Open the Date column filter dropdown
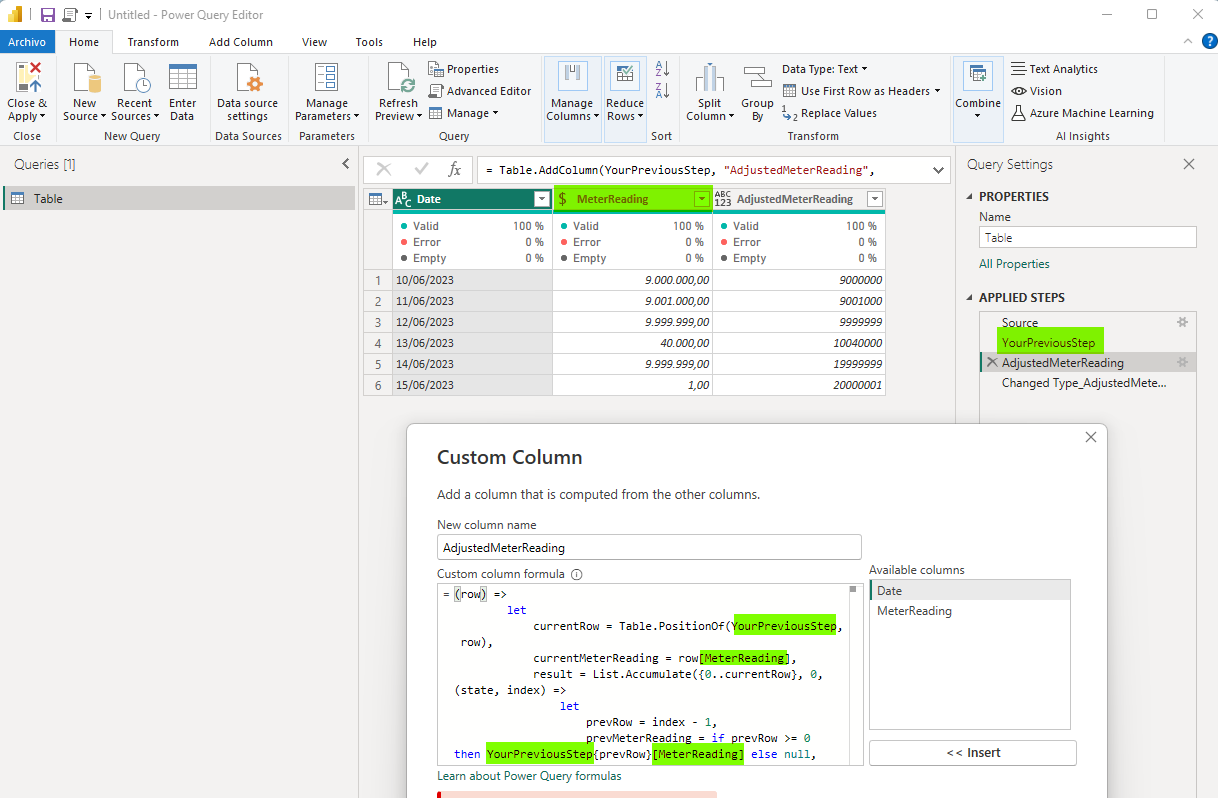 tap(541, 199)
